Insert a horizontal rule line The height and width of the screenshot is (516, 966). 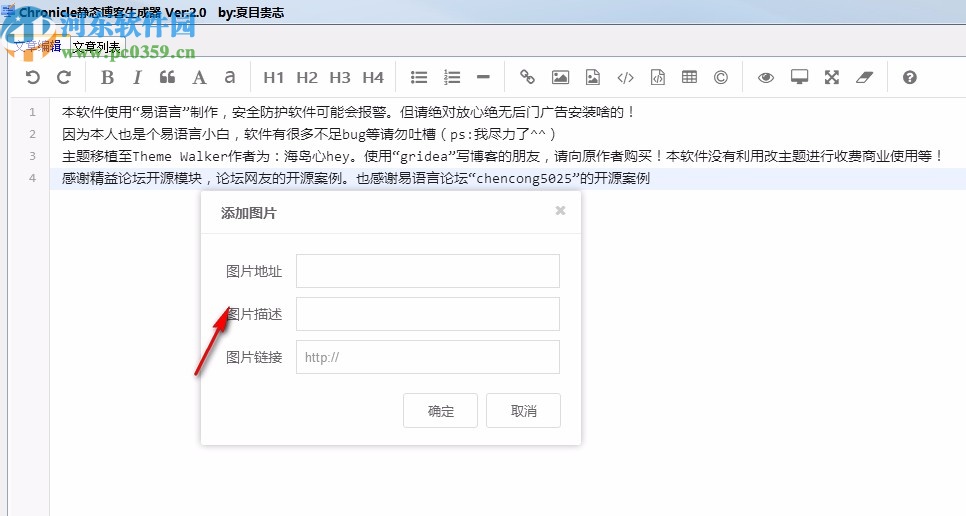tap(483, 77)
